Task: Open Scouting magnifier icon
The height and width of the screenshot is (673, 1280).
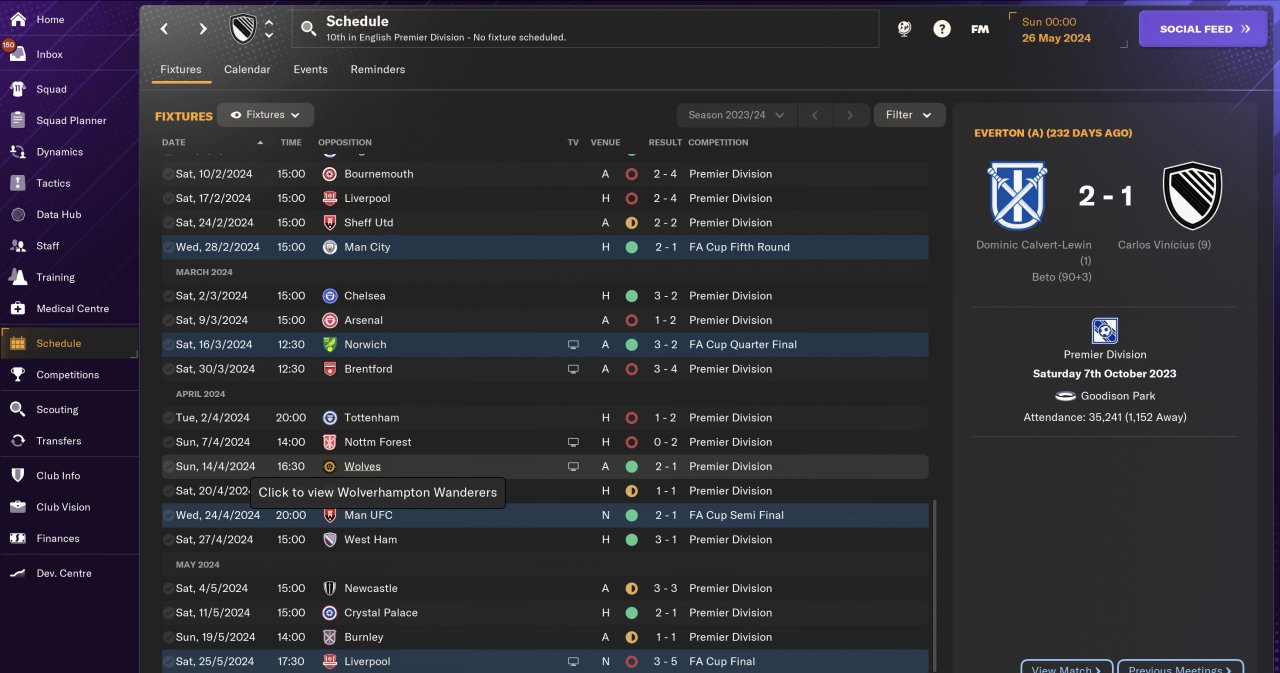Action: click(17, 409)
